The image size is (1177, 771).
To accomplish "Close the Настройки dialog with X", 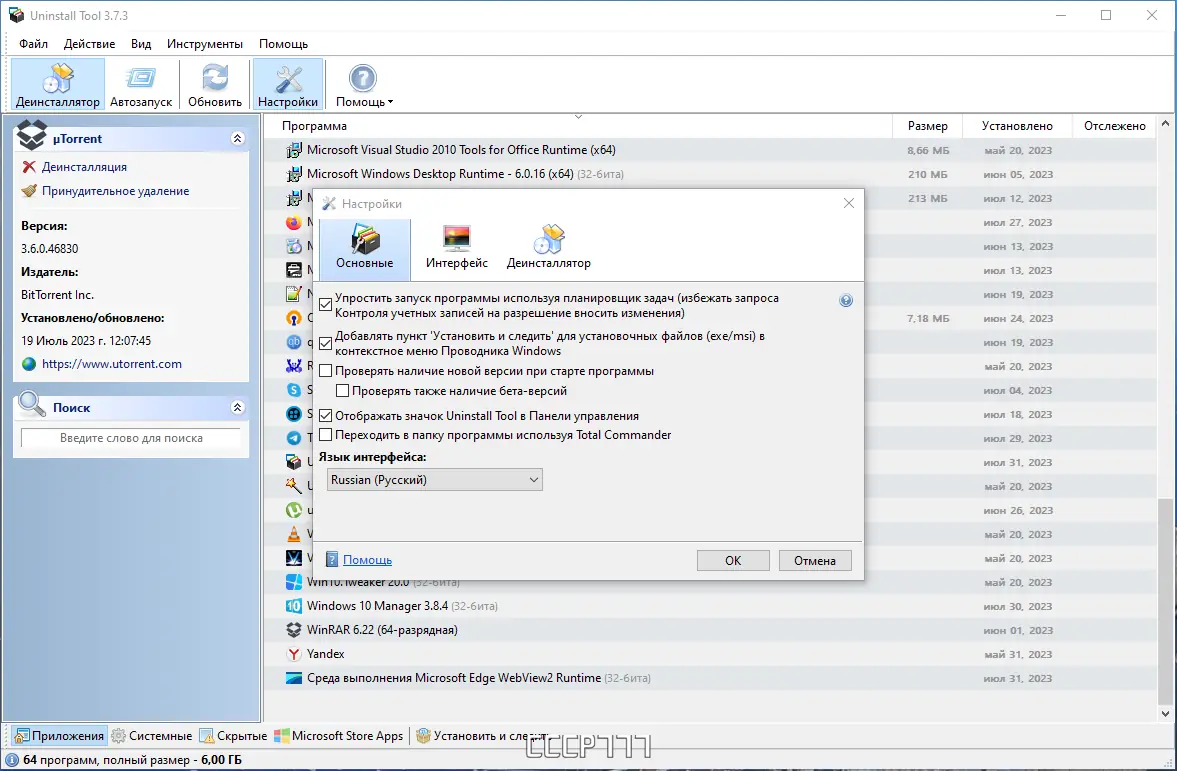I will [x=848, y=203].
